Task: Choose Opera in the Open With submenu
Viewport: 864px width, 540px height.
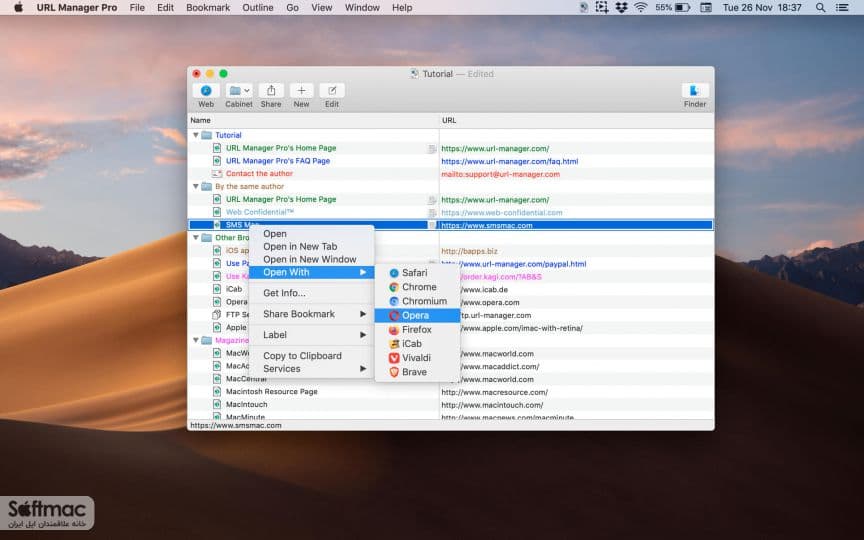Action: point(417,315)
